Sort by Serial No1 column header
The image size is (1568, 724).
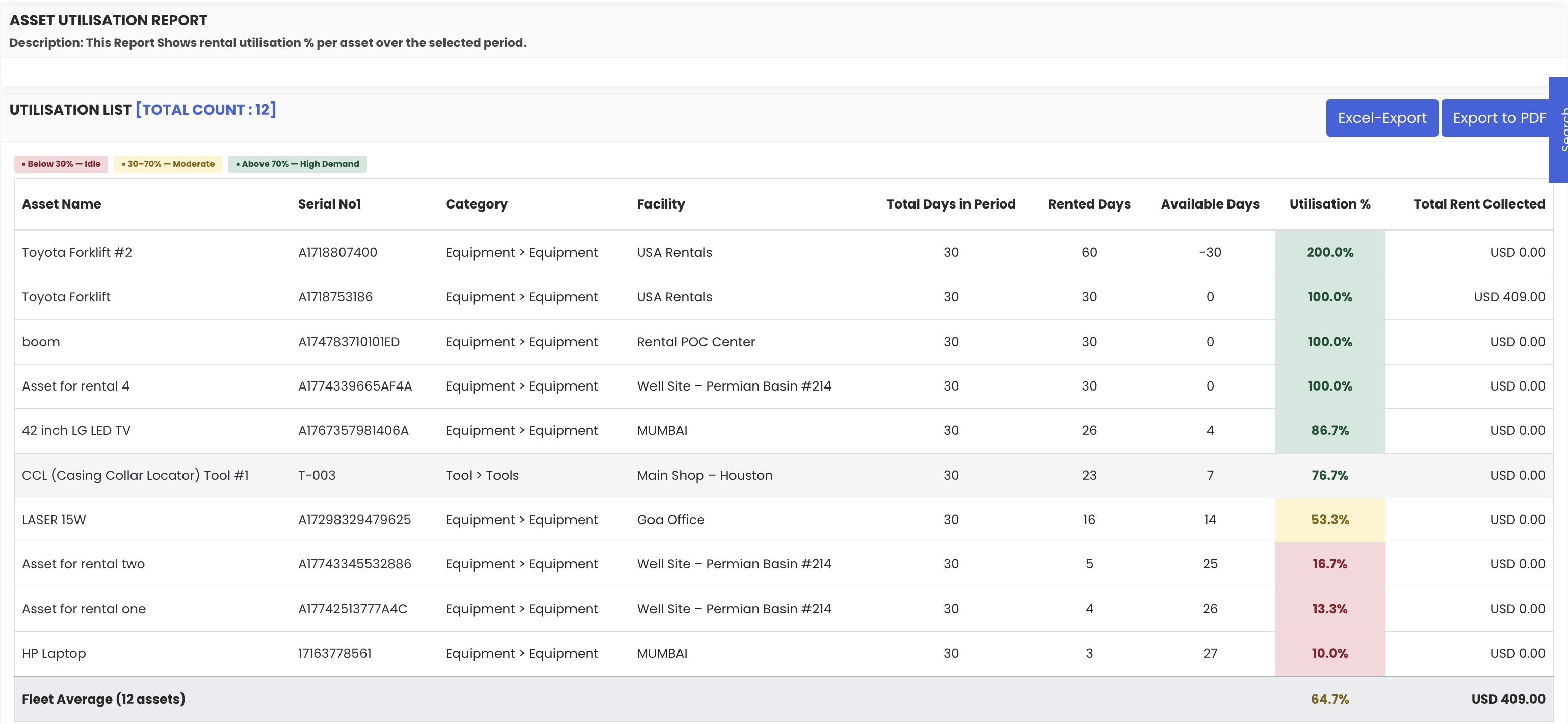pos(329,204)
